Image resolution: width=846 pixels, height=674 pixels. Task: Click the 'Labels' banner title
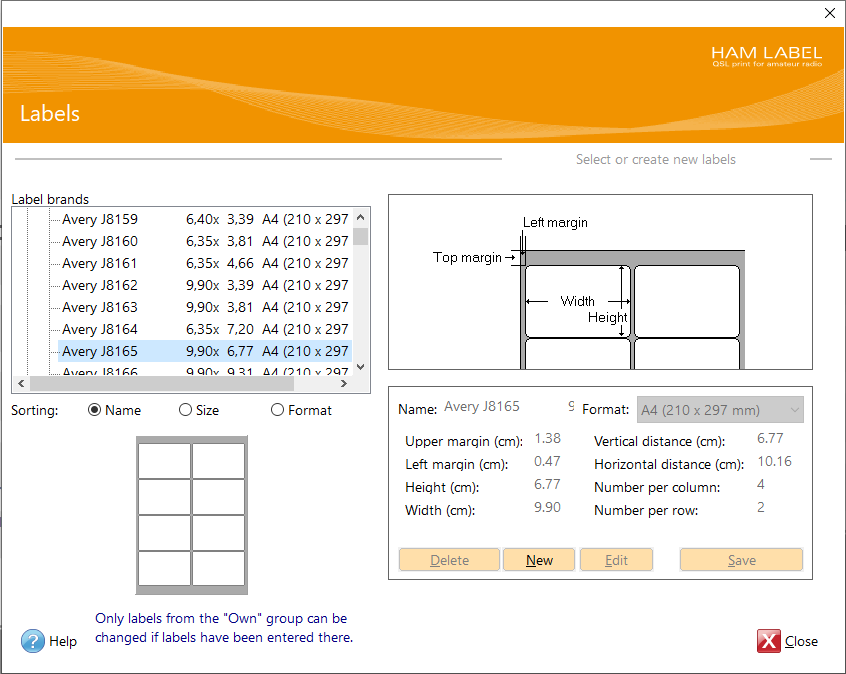coord(50,113)
